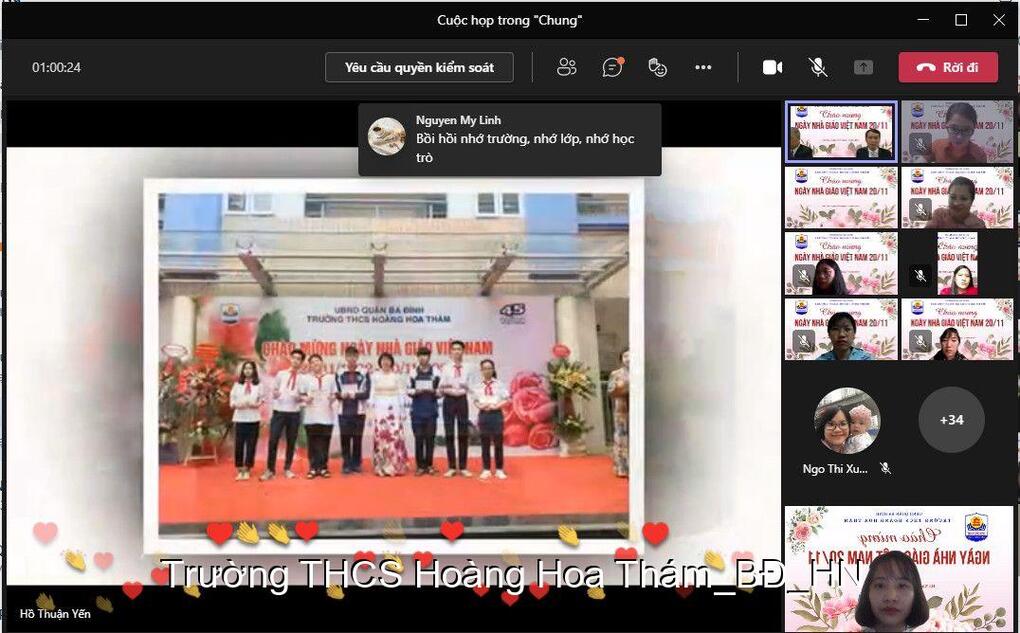This screenshot has width=1020, height=633.
Task: Unmute the microphone in the meeting toolbar
Action: tap(818, 67)
